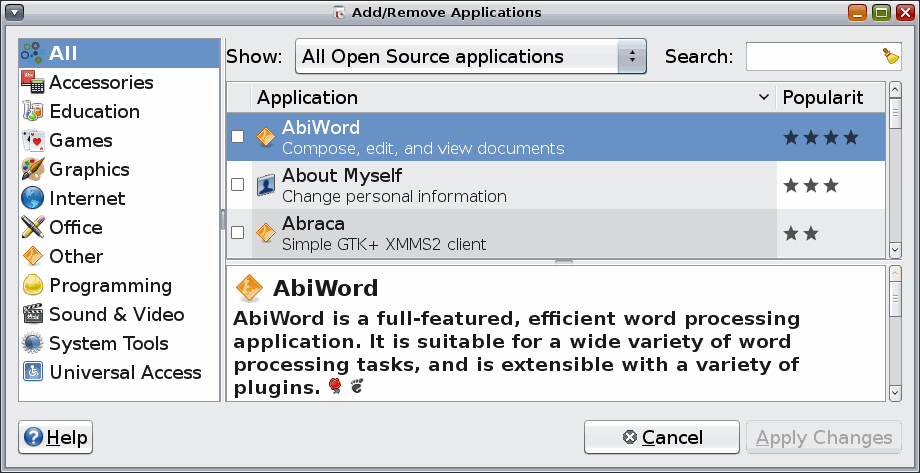The width and height of the screenshot is (920, 473).
Task: Open the window menu in title bar
Action: point(14,12)
